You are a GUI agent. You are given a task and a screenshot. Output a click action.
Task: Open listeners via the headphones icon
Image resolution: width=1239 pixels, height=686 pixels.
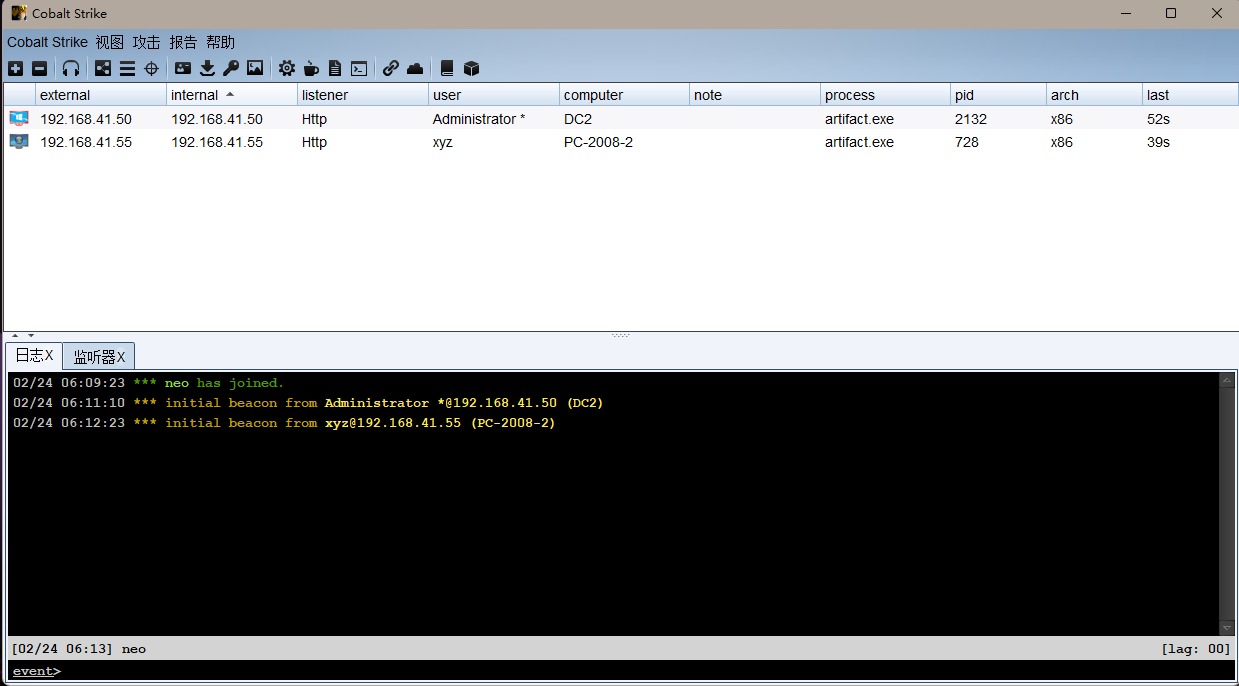[71, 68]
